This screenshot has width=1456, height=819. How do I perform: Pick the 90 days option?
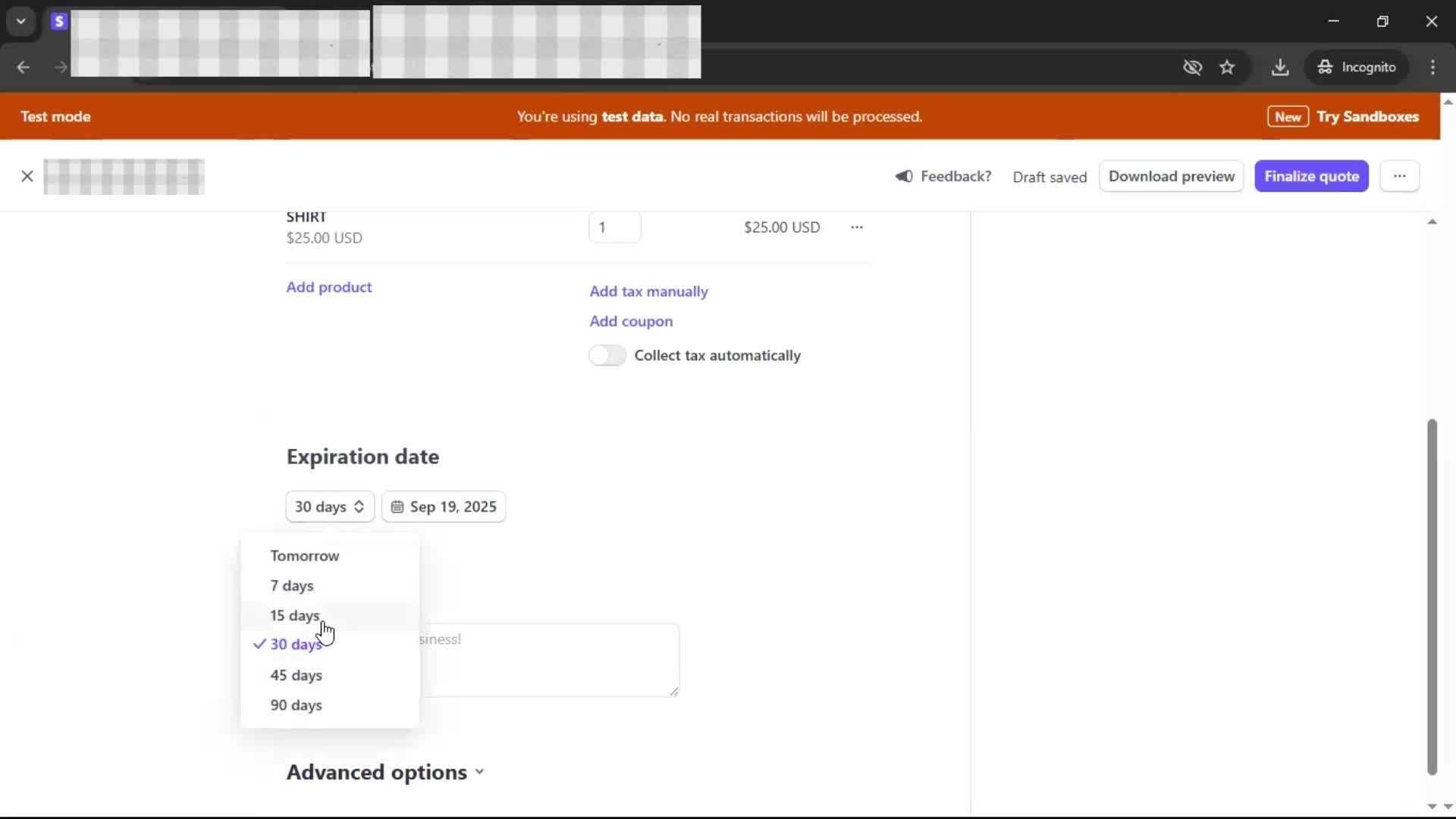296,705
